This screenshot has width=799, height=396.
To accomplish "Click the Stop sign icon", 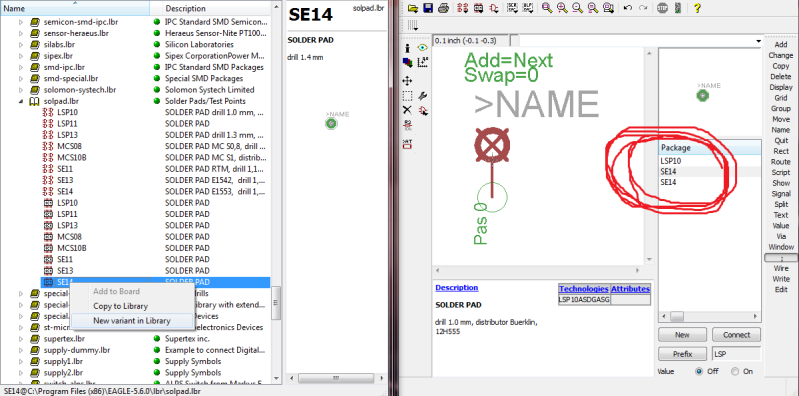I will [662, 8].
